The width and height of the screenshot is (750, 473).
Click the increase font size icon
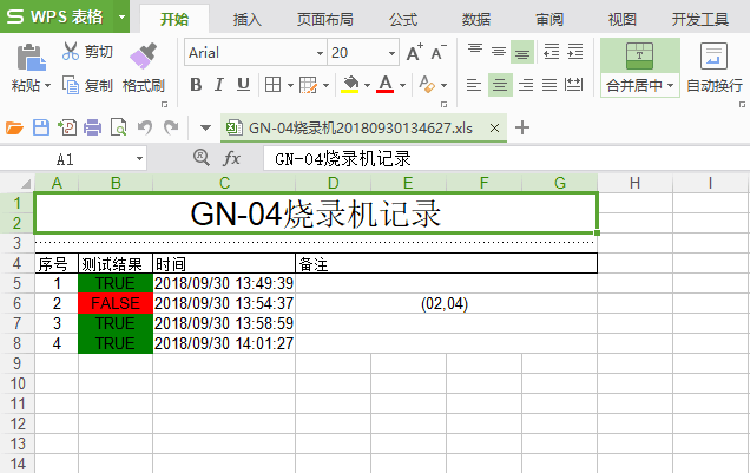pyautogui.click(x=414, y=52)
